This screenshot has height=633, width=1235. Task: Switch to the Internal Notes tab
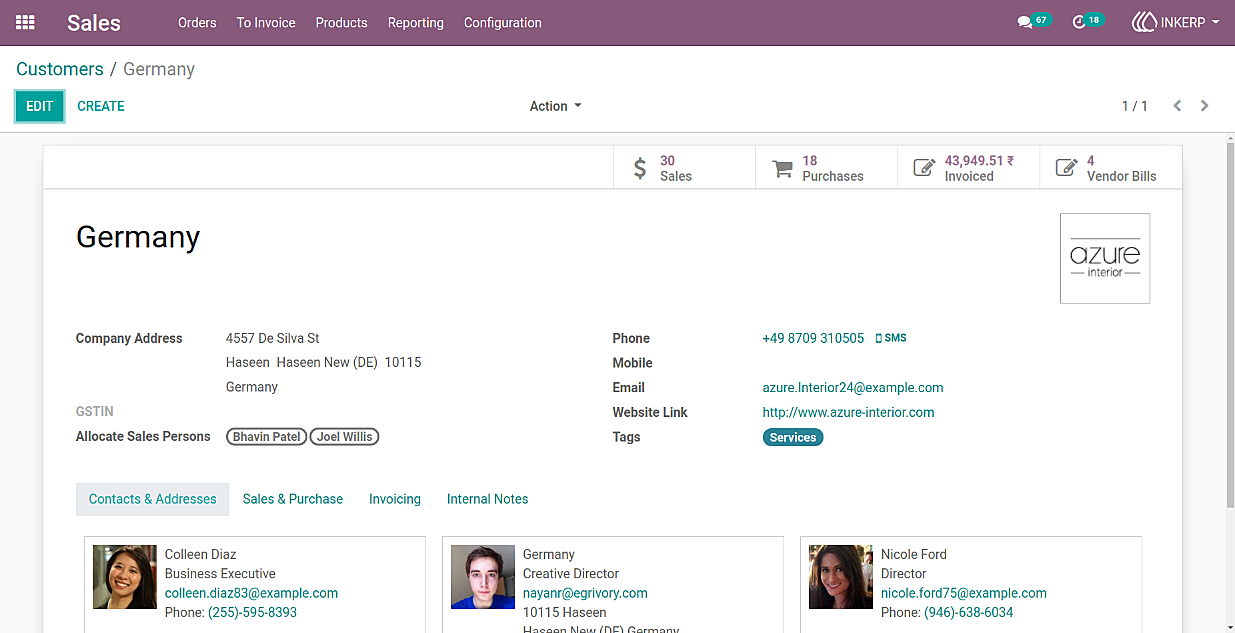(488, 499)
